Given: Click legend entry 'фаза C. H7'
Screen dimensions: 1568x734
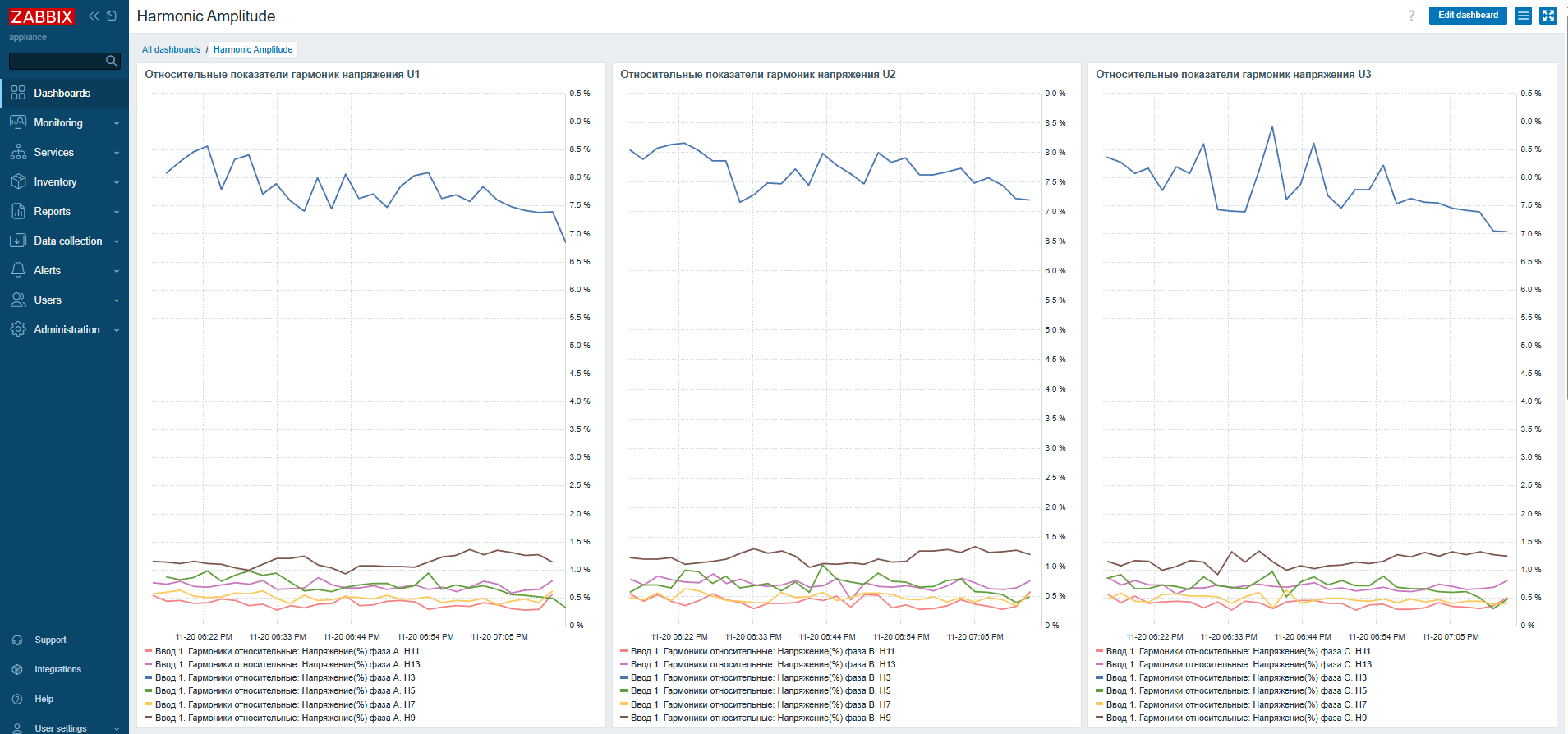Looking at the screenshot, I should (x=1236, y=704).
